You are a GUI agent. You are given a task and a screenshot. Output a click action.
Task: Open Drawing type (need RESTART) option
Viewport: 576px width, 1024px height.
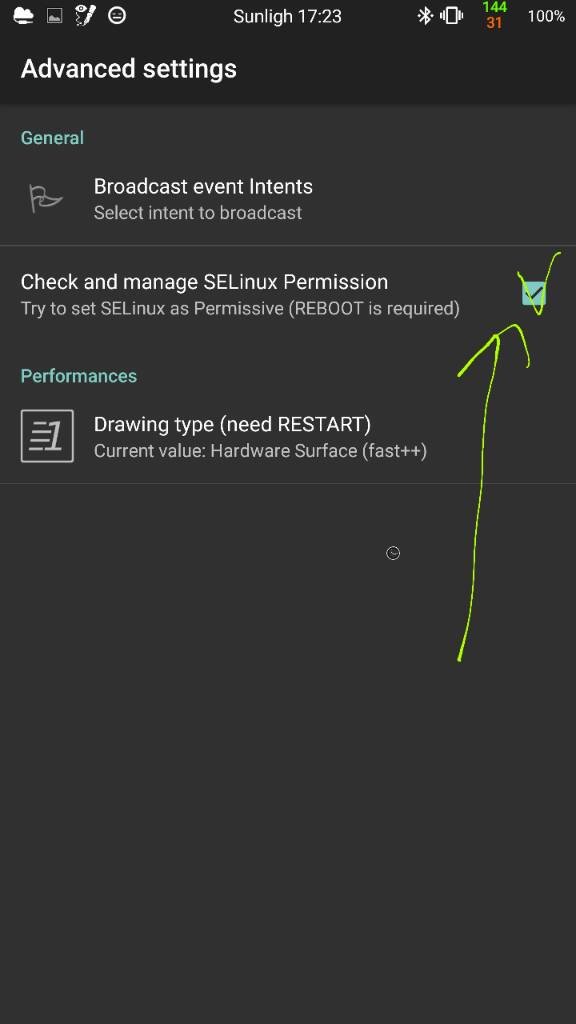coord(288,436)
